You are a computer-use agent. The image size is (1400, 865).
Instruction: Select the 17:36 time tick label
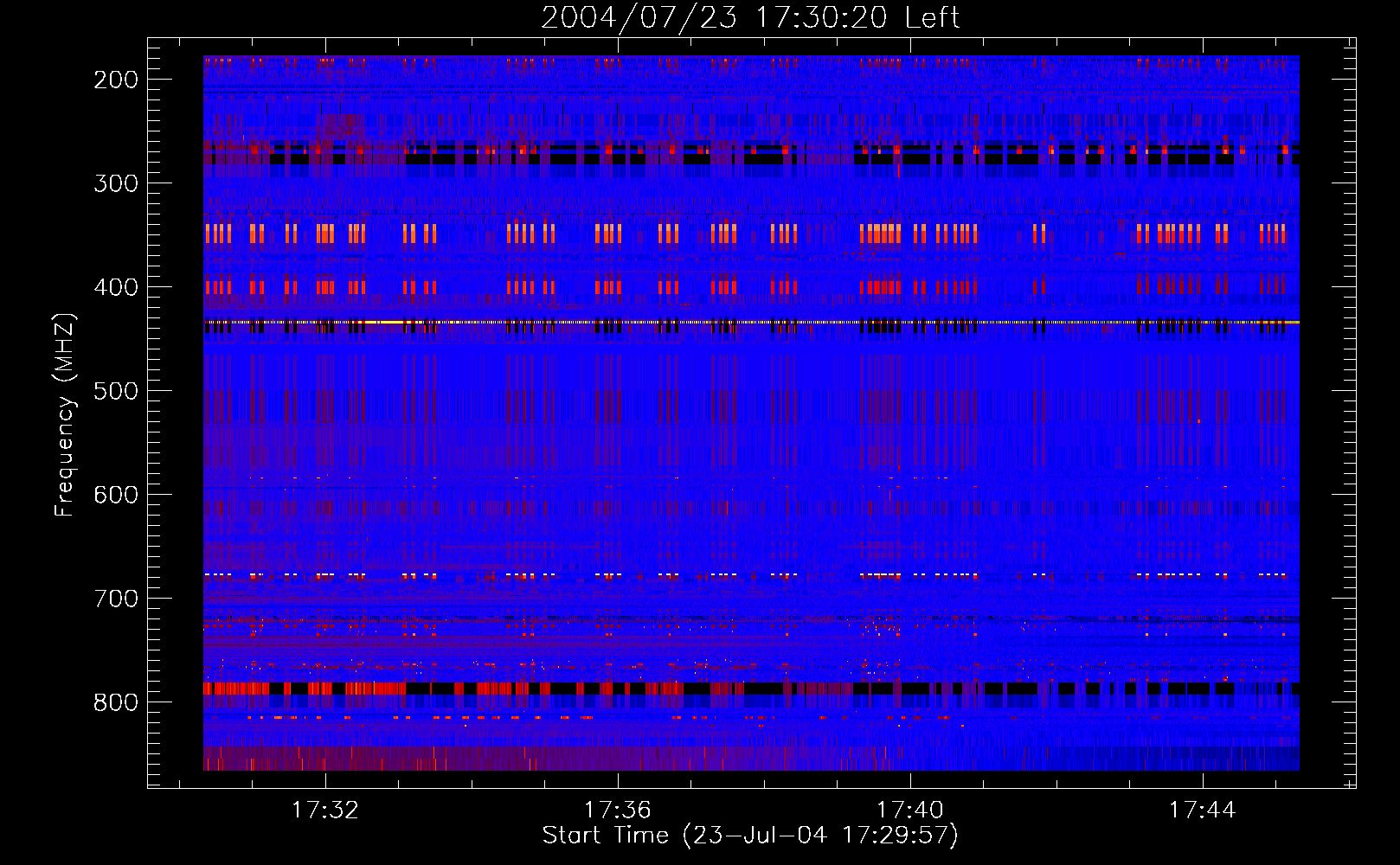618,811
